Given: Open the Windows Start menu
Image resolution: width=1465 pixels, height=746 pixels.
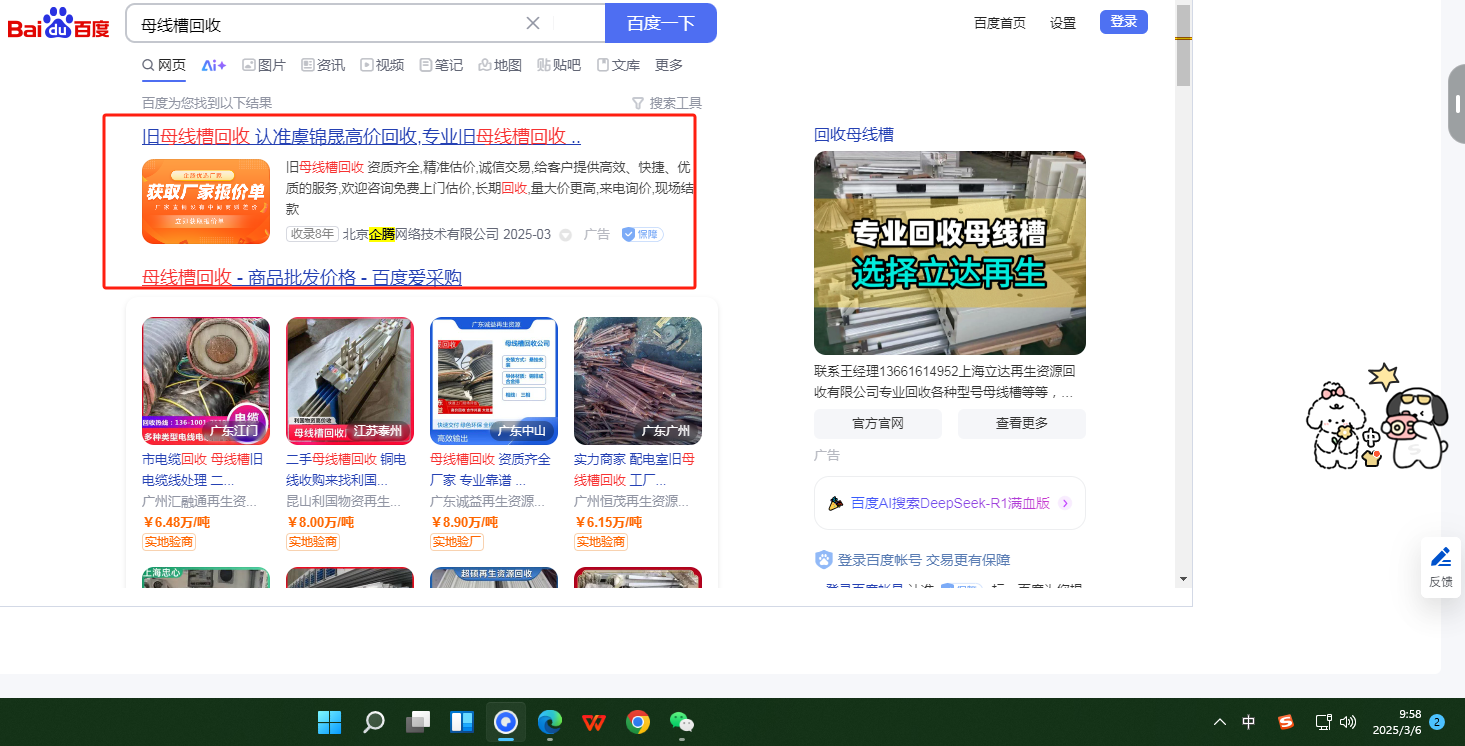Looking at the screenshot, I should tap(329, 722).
